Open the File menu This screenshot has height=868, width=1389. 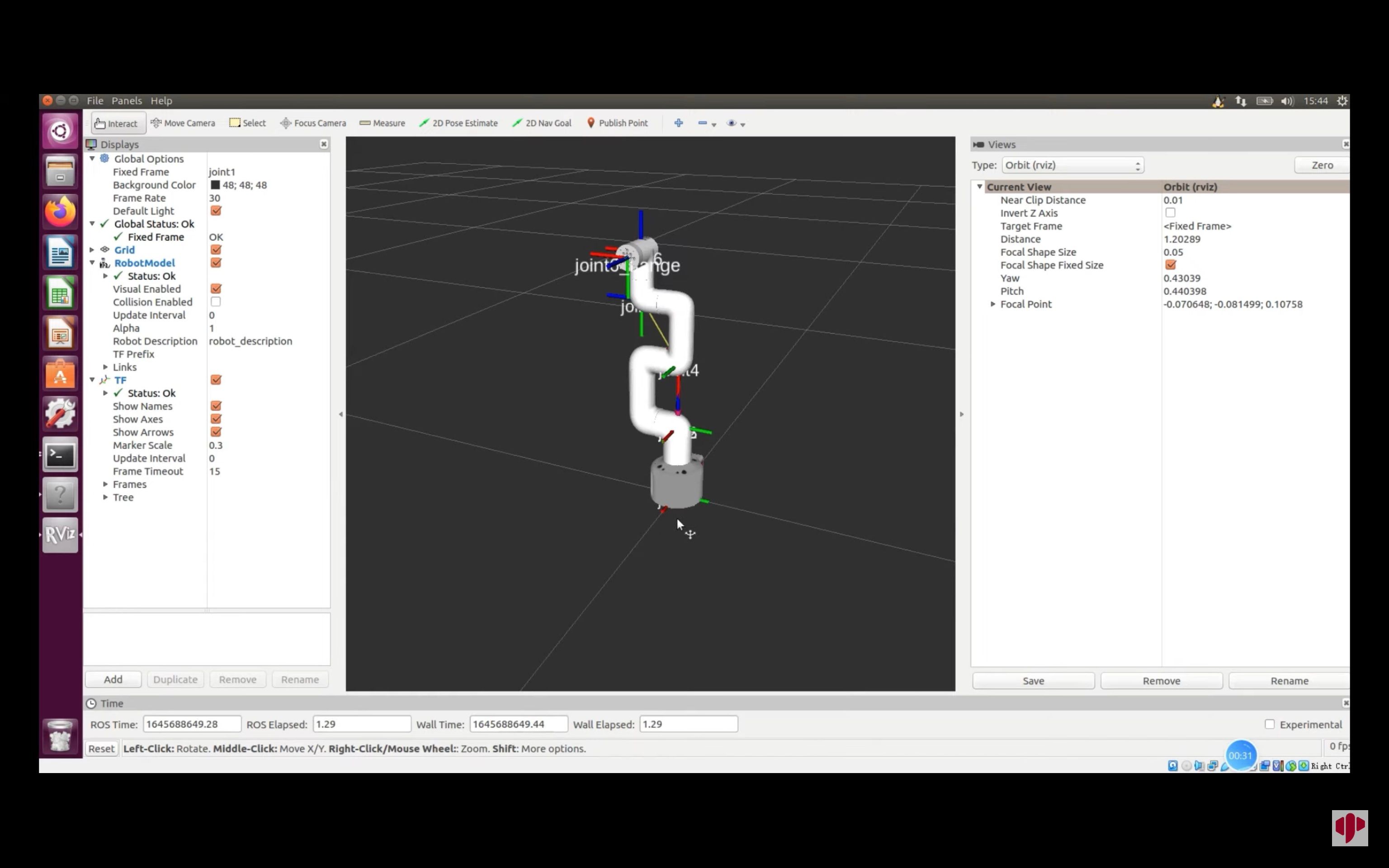pyautogui.click(x=94, y=100)
